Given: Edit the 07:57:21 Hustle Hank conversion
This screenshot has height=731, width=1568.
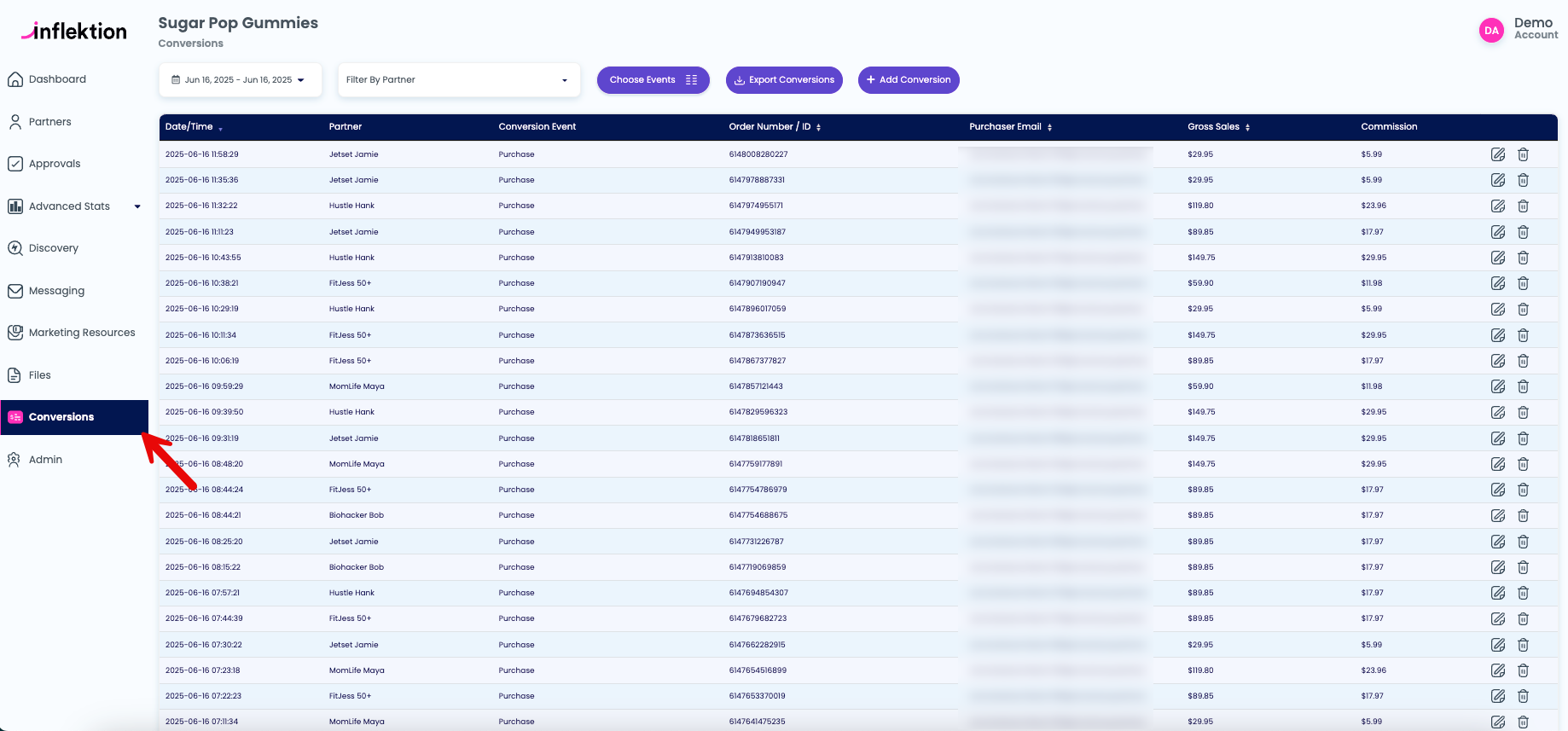Looking at the screenshot, I should pos(1498,593).
